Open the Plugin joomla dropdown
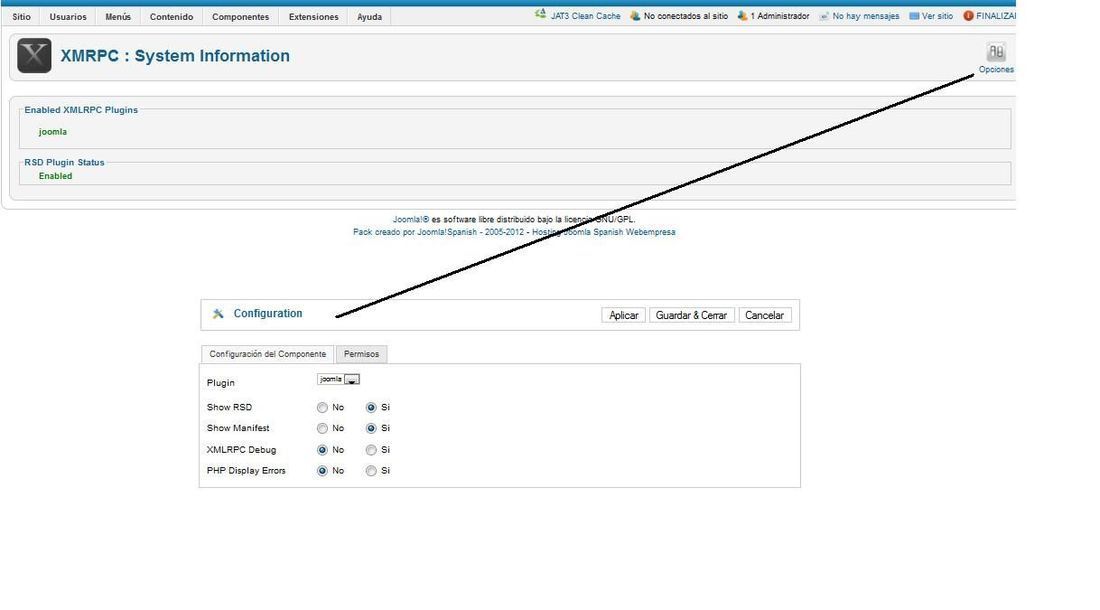 tap(339, 379)
